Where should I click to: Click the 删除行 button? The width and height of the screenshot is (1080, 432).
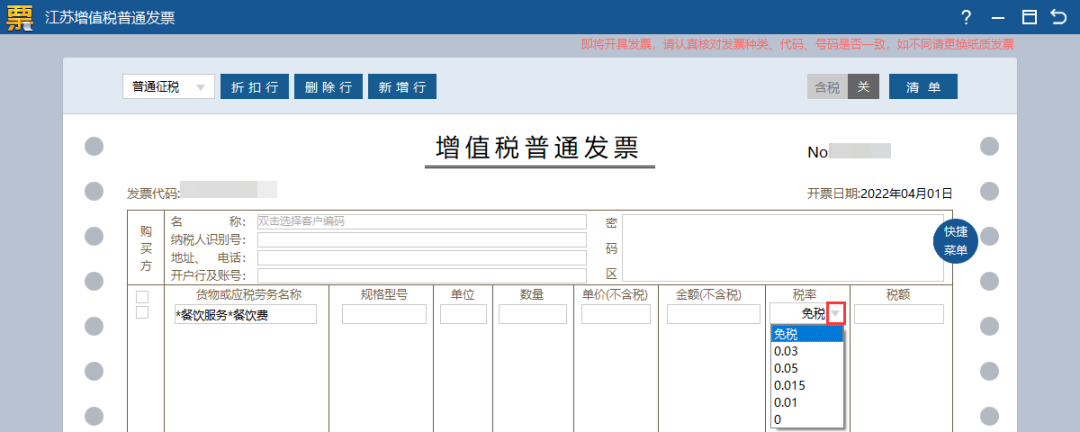(x=328, y=87)
